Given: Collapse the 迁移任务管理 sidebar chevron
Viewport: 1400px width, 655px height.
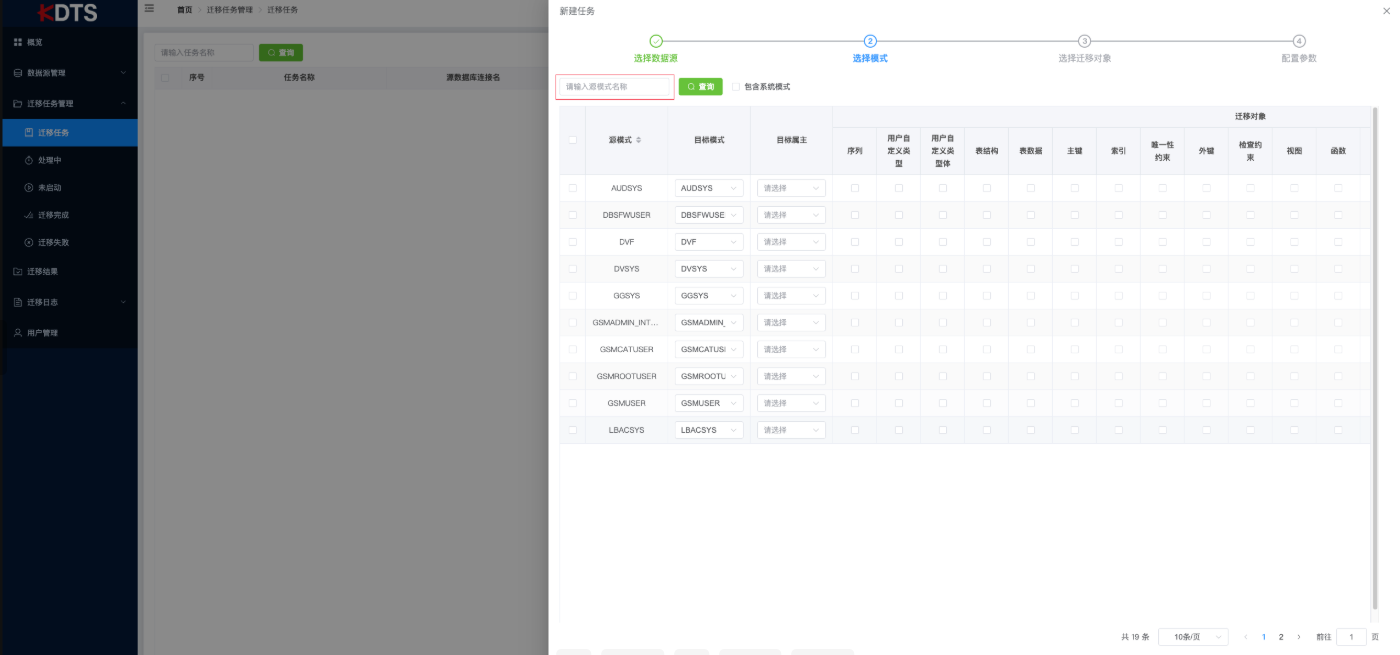Looking at the screenshot, I should 124,103.
